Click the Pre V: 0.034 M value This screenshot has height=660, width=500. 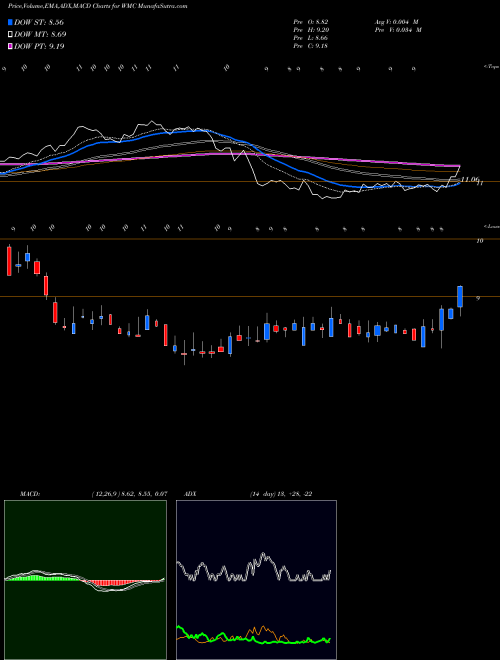(398, 30)
